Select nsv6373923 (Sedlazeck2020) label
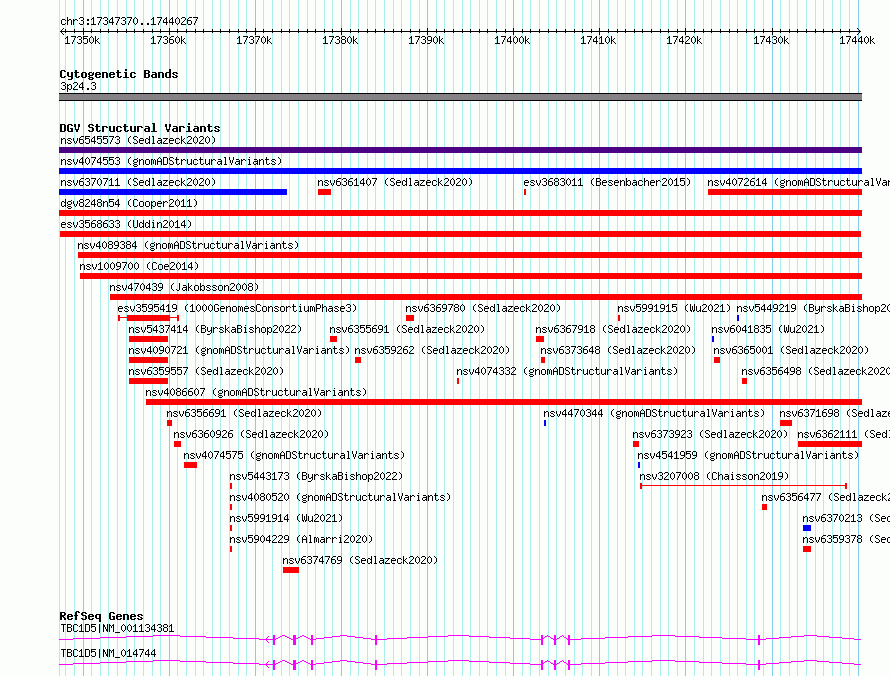The width and height of the screenshot is (890, 676). pyautogui.click(x=710, y=434)
